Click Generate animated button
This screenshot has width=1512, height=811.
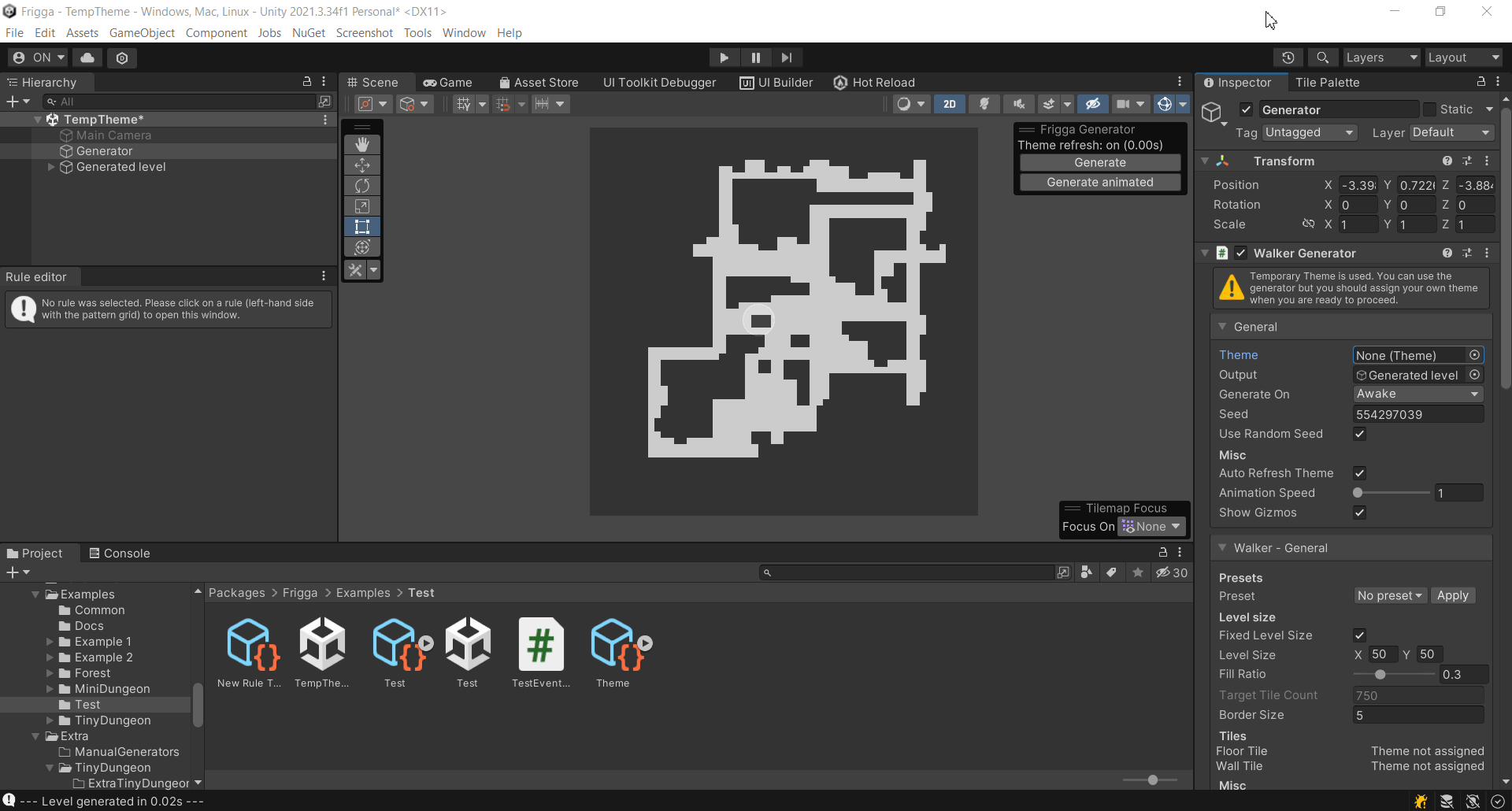[1100, 182]
